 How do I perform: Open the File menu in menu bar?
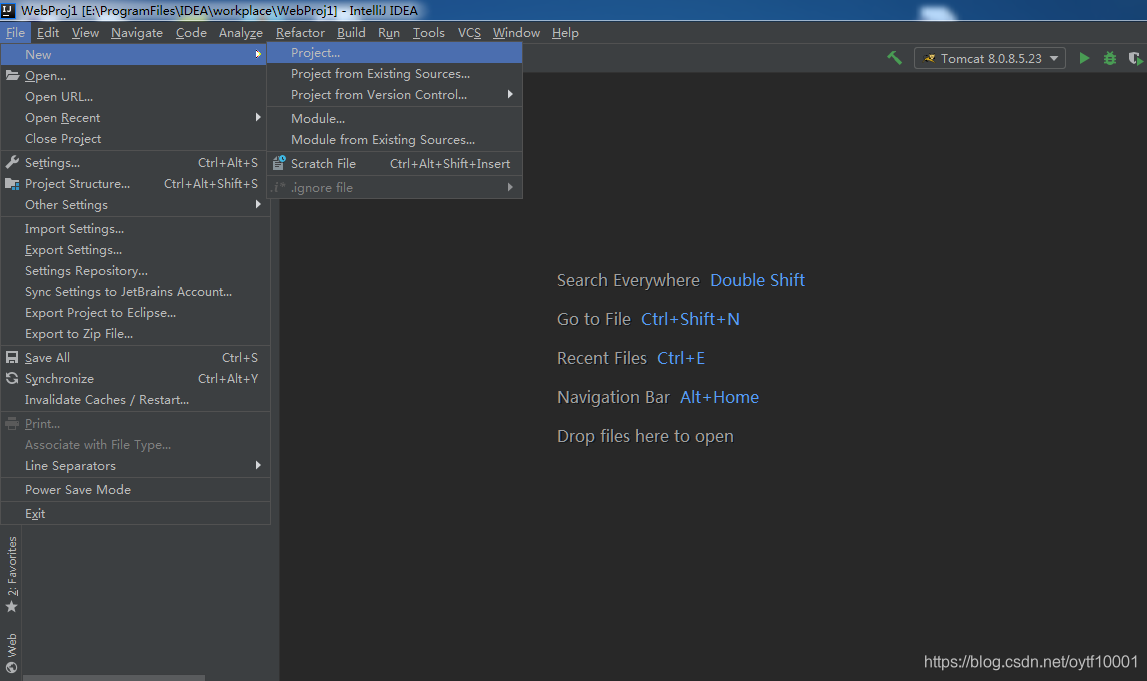click(x=15, y=32)
